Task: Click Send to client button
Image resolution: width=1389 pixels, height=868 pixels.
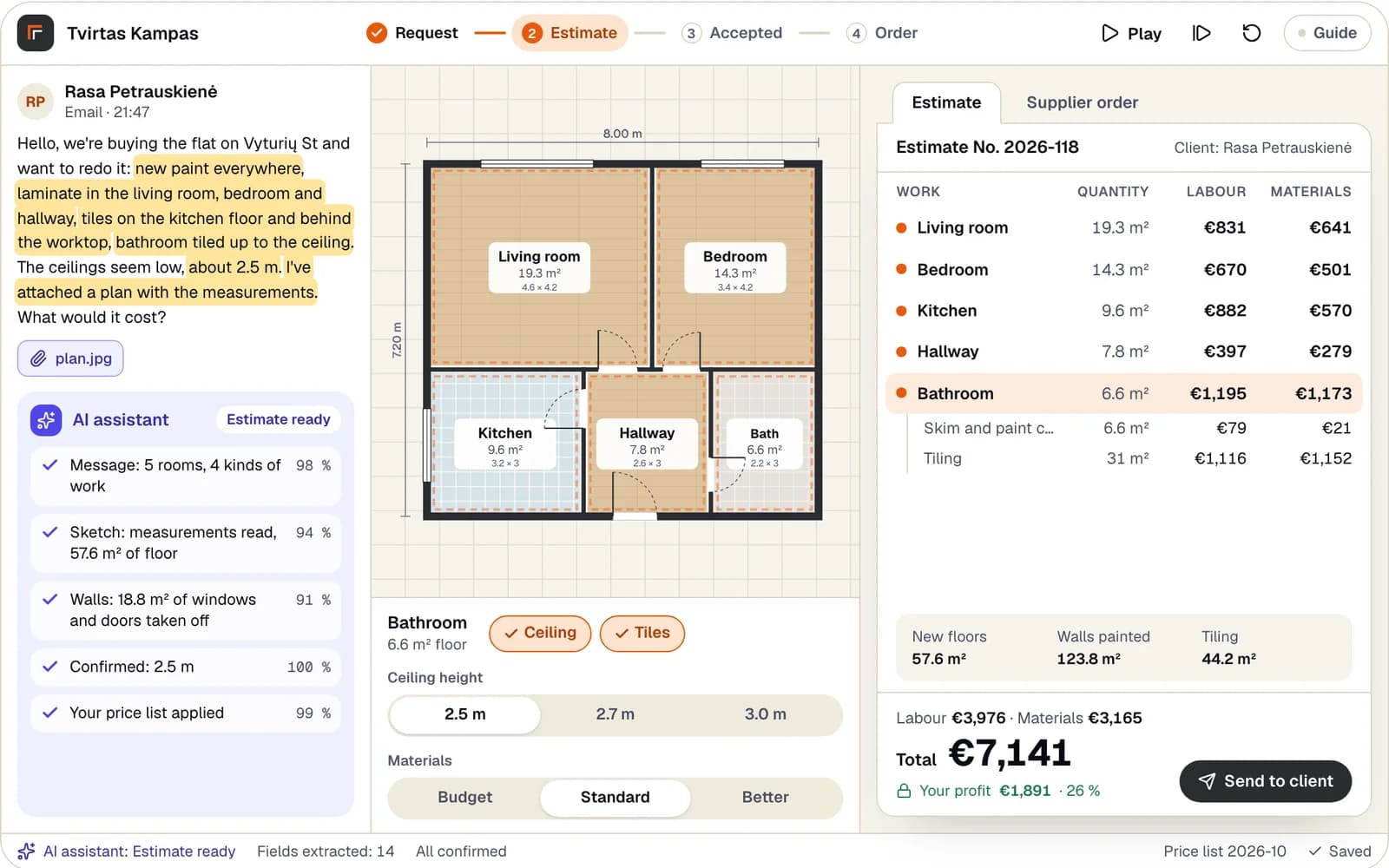Action: (1265, 781)
